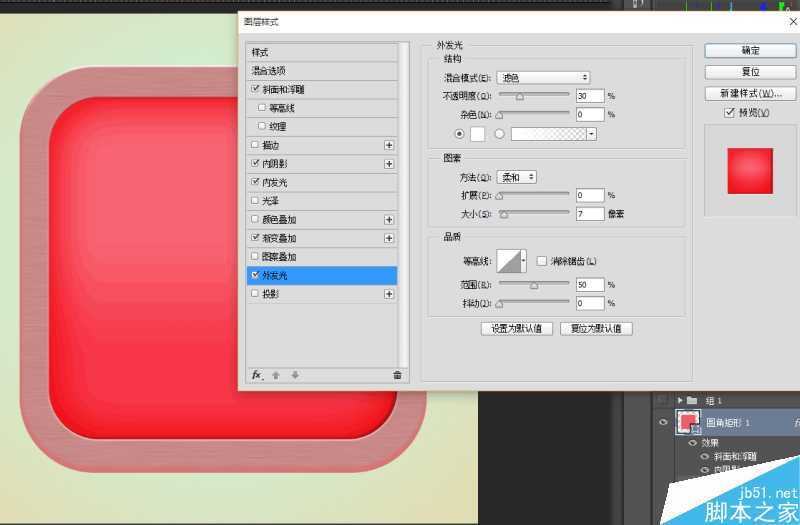The height and width of the screenshot is (525, 800).
Task: Click the 抖动 slider track
Action: pyautogui.click(x=534, y=302)
